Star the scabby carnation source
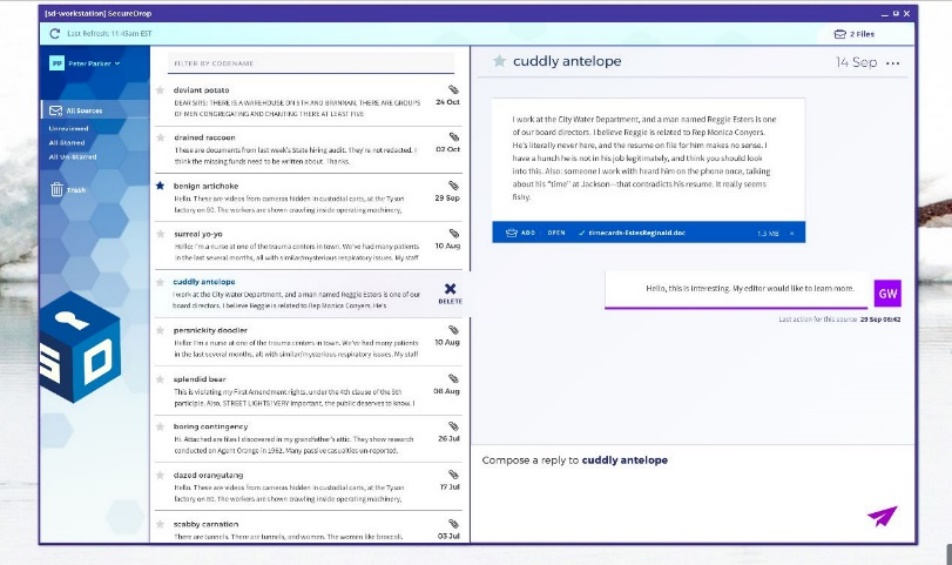952x565 pixels. [x=160, y=524]
